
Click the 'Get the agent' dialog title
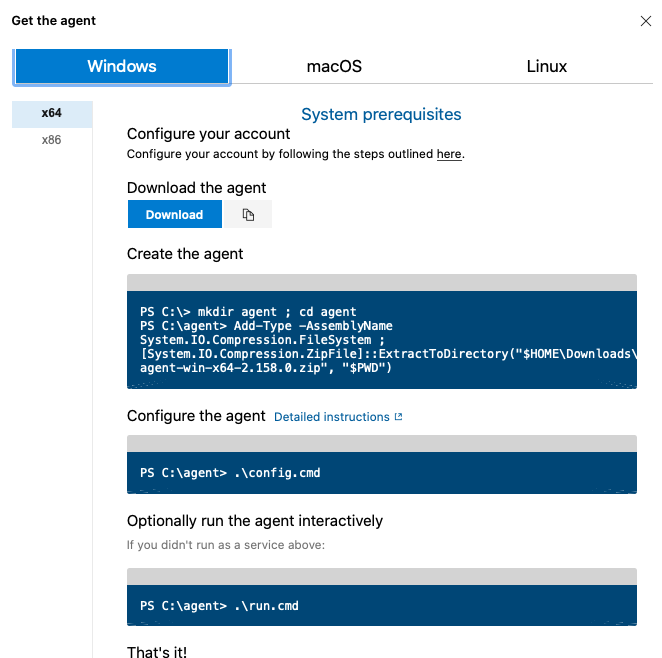coord(54,21)
